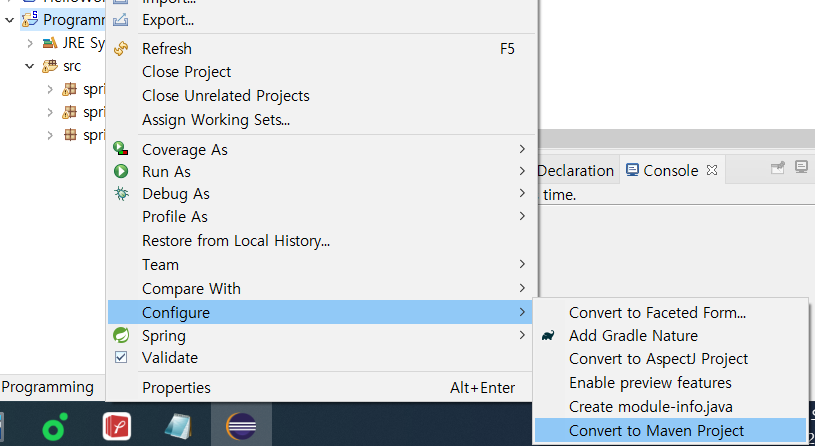Choose Add Gradle Nature option

671,335
